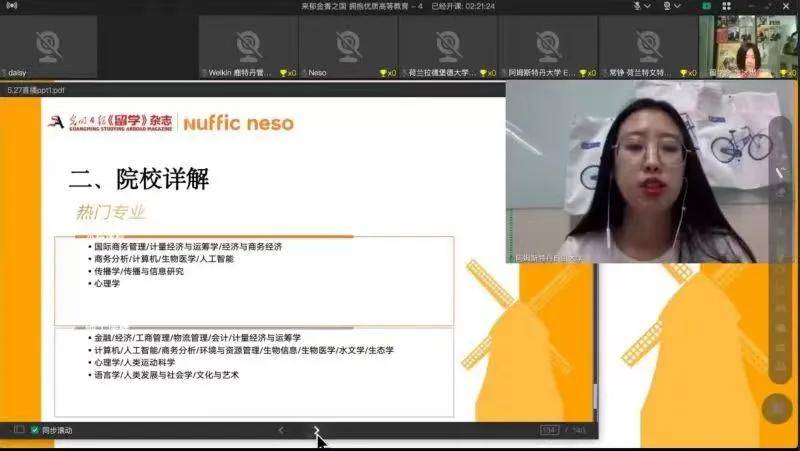Open the microphone options dropdown arrow
Image resolution: width=800 pixels, height=451 pixels.
[x=648, y=6]
